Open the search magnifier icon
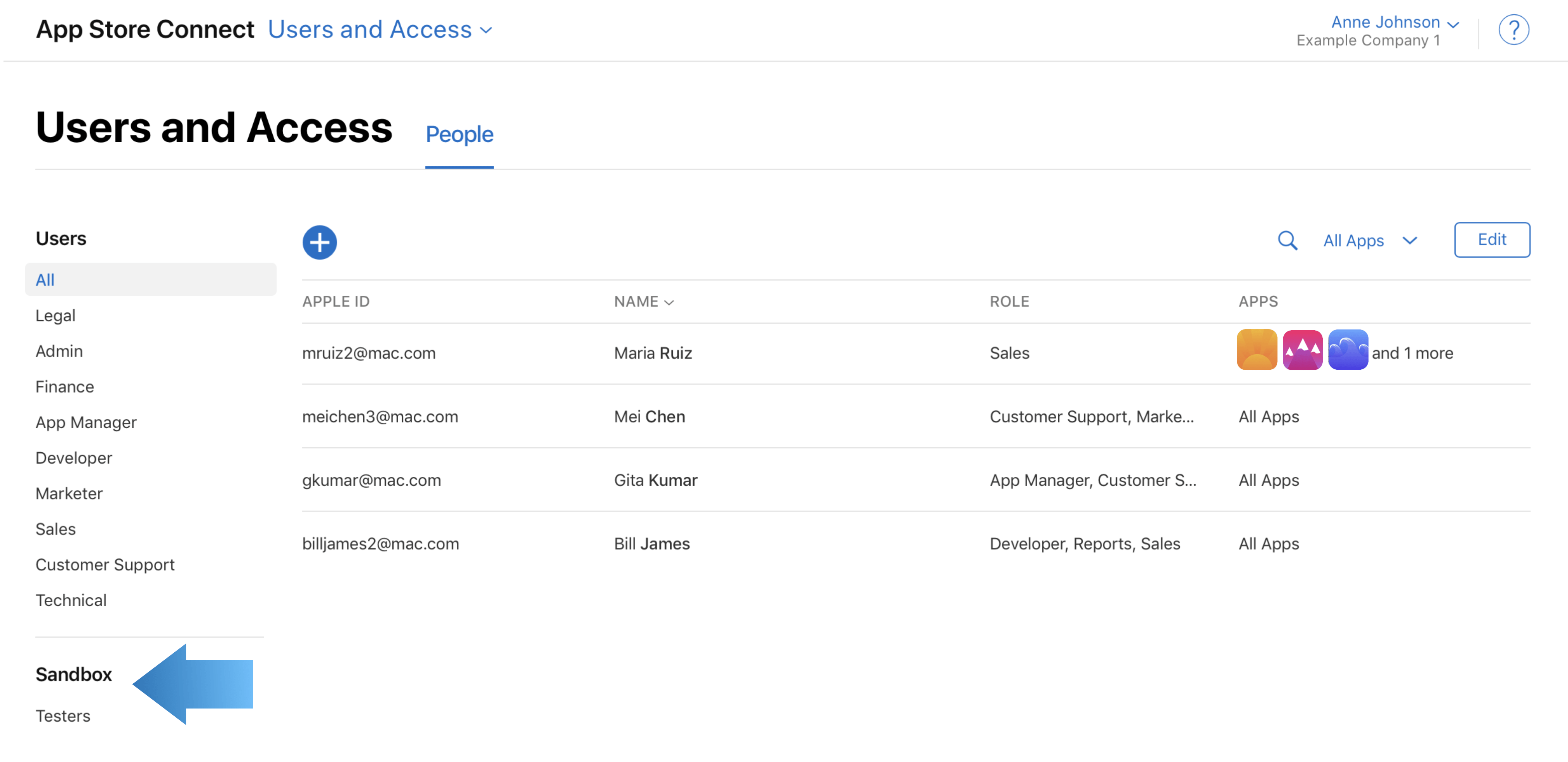 tap(1287, 240)
